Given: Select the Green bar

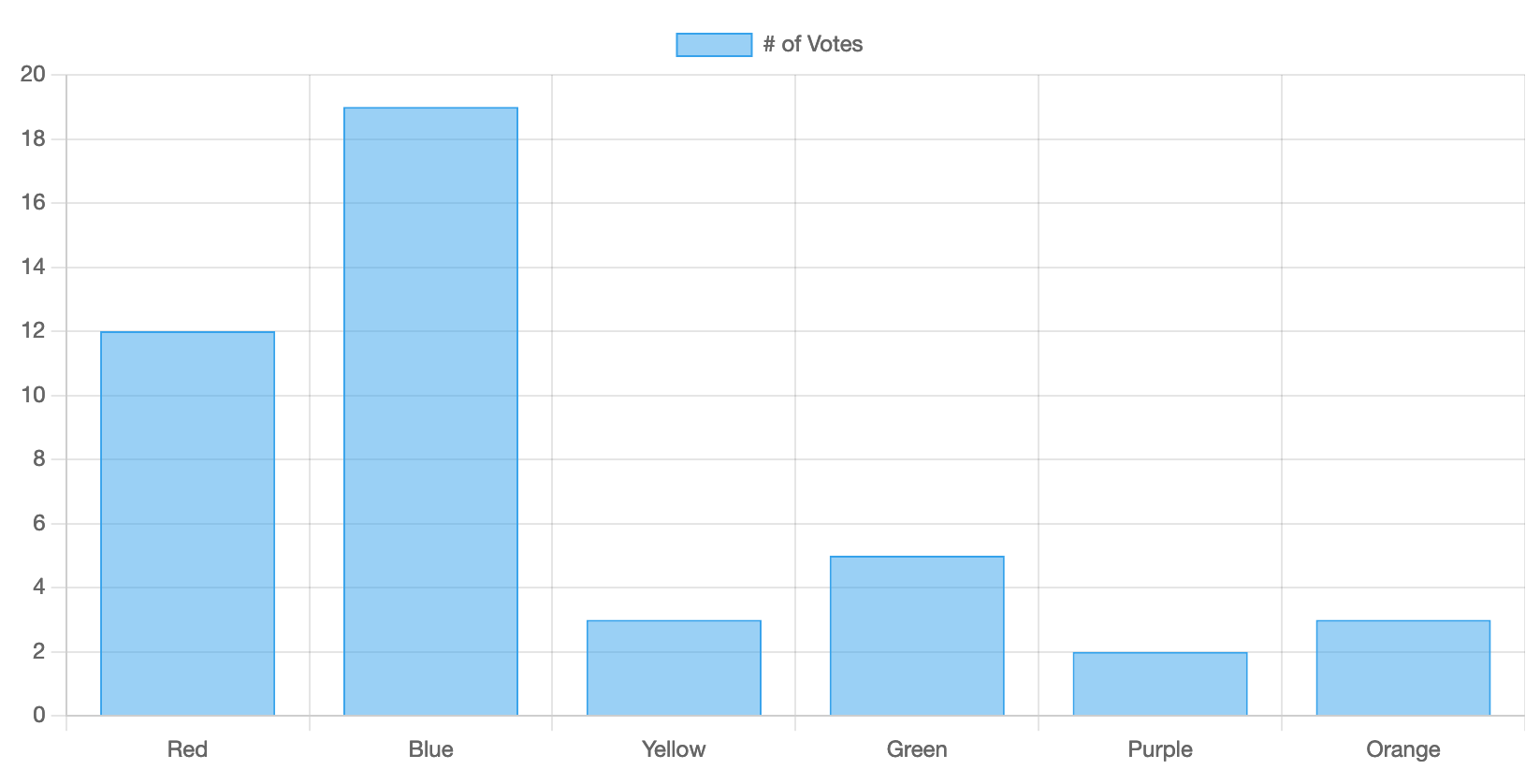Looking at the screenshot, I should pyautogui.click(x=917, y=636).
